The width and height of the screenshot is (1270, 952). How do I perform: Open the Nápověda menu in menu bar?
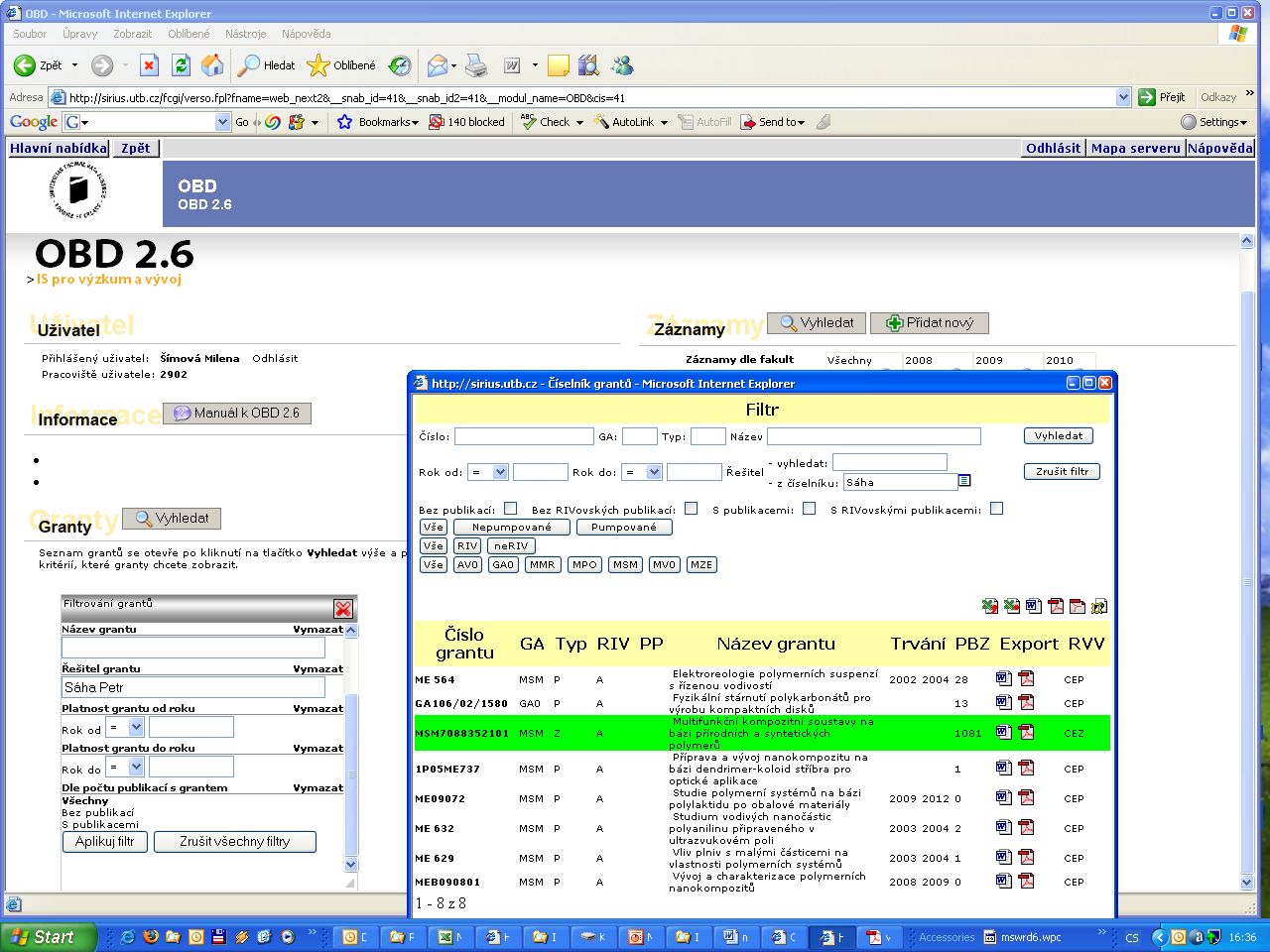click(x=306, y=34)
